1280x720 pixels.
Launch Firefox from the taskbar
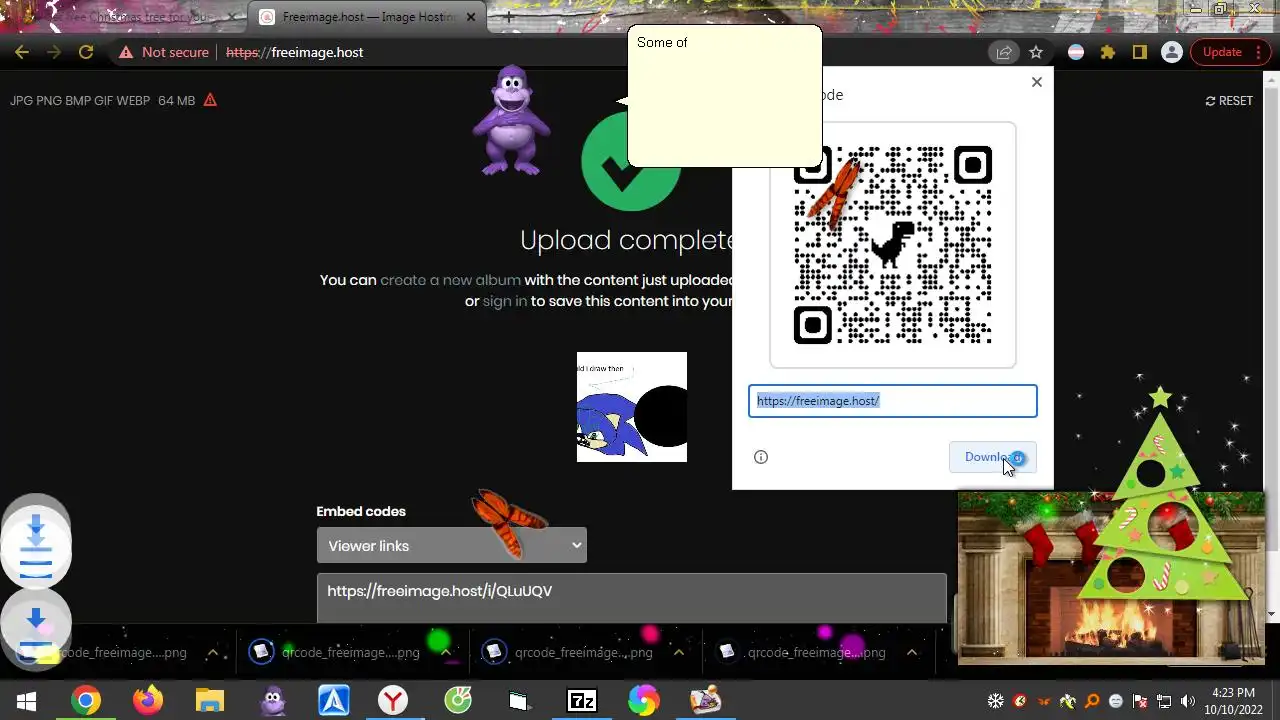148,701
